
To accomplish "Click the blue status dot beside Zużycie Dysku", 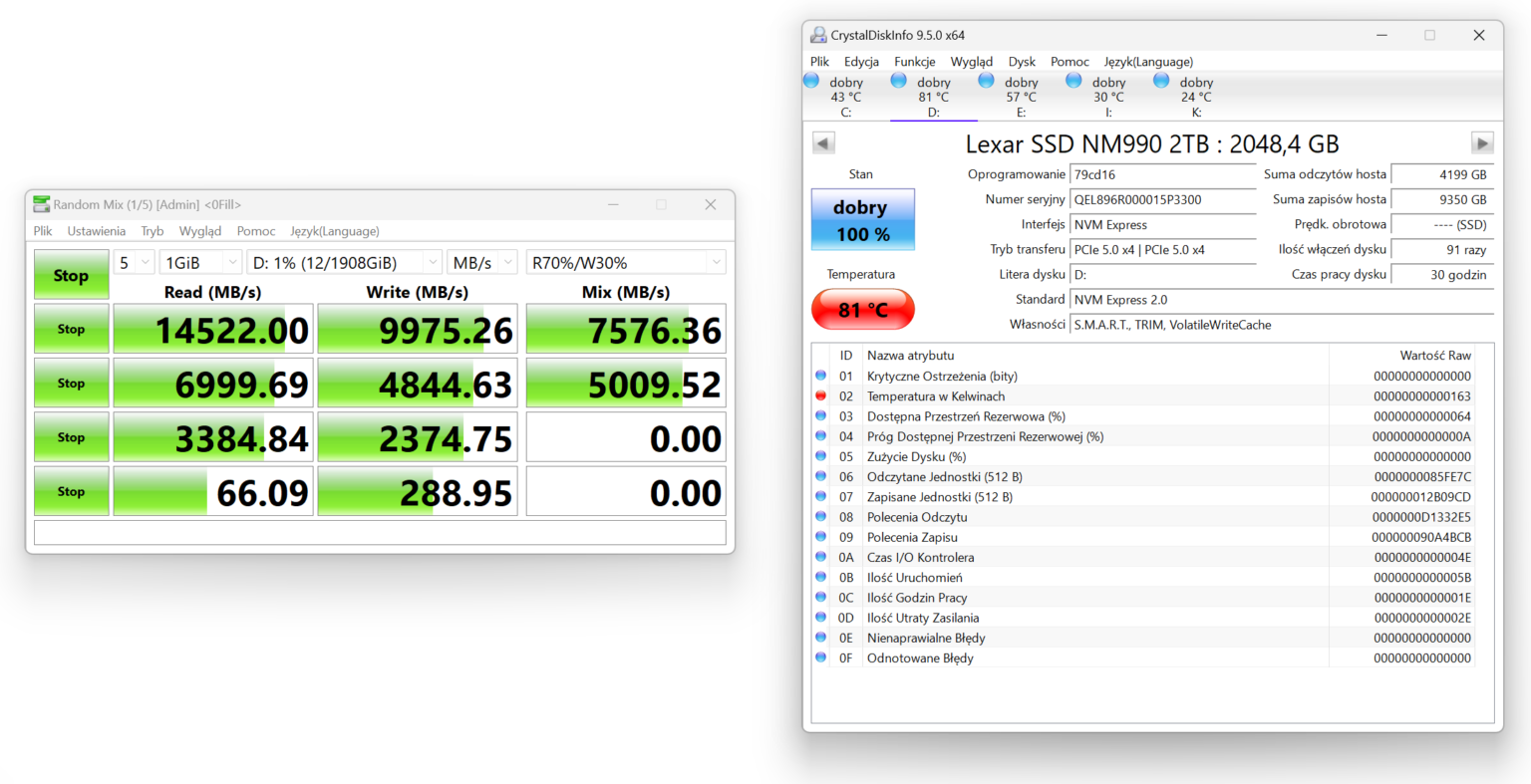I will coord(820,456).
